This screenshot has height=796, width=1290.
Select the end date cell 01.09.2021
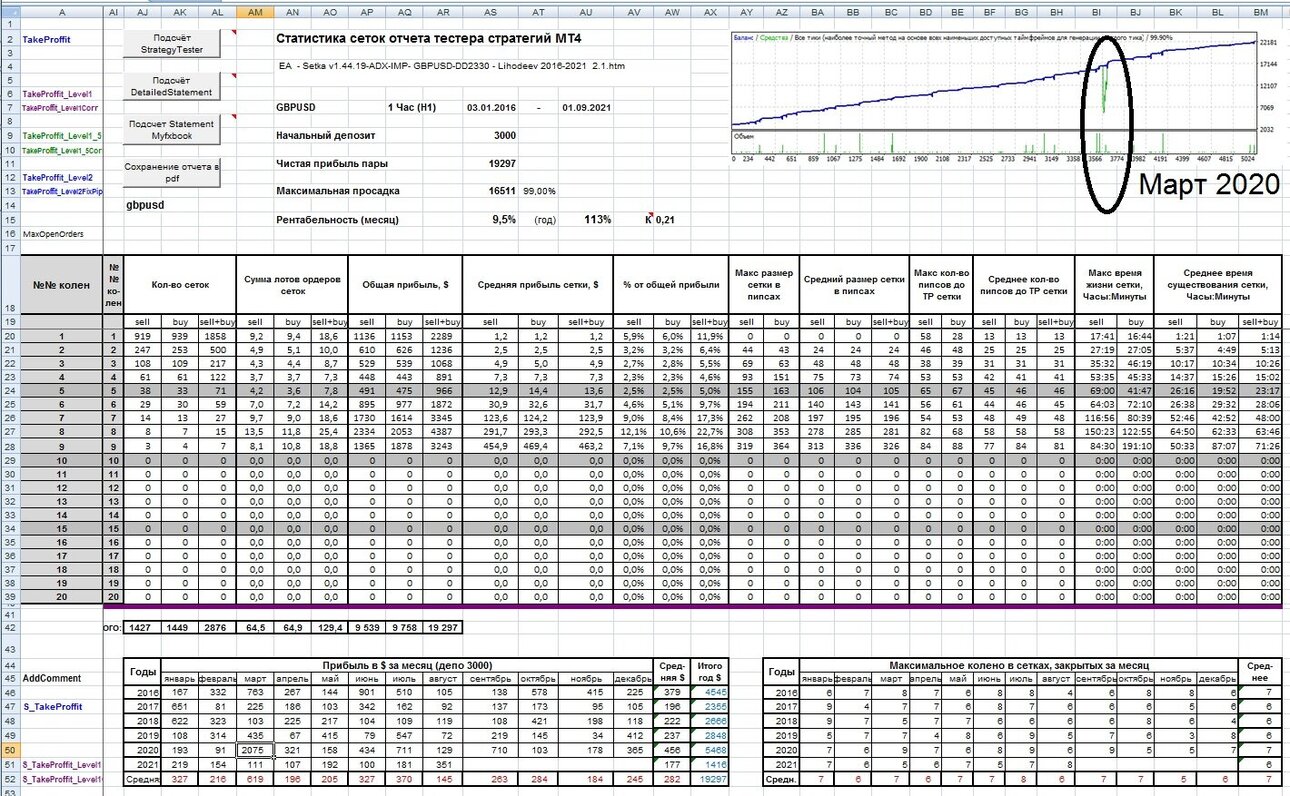click(587, 107)
